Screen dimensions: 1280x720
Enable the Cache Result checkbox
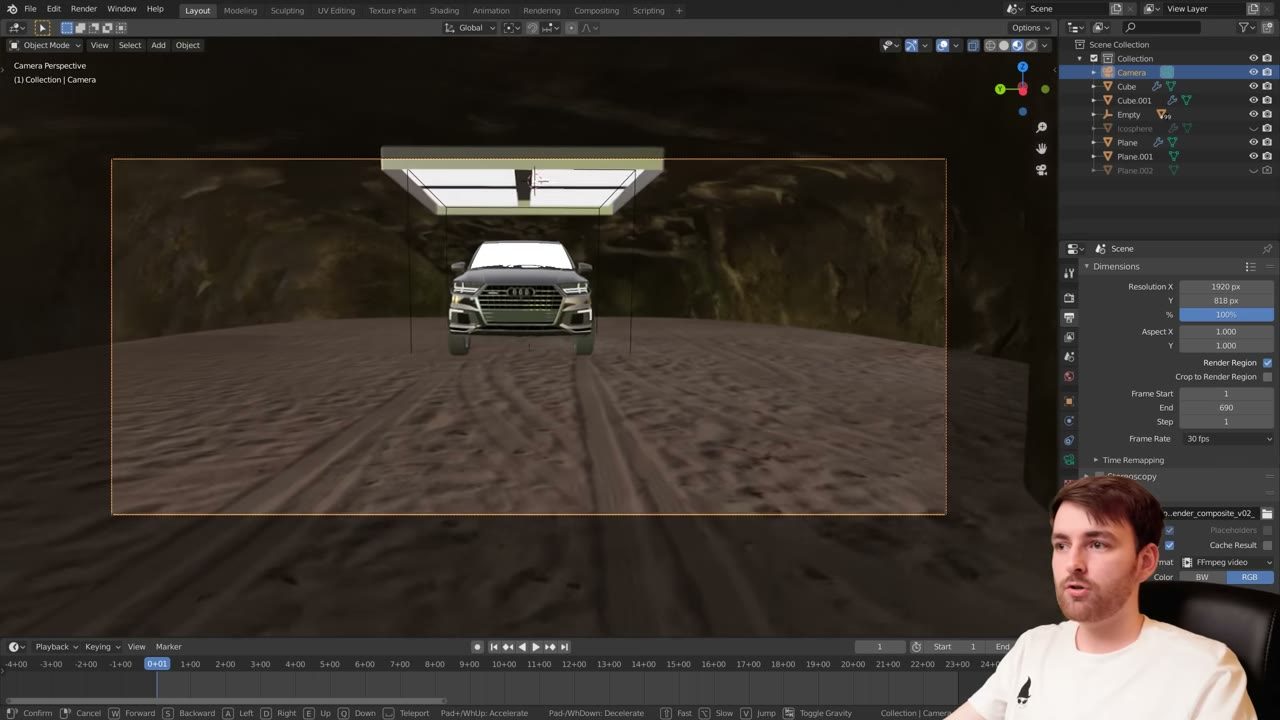pyautogui.click(x=1267, y=545)
